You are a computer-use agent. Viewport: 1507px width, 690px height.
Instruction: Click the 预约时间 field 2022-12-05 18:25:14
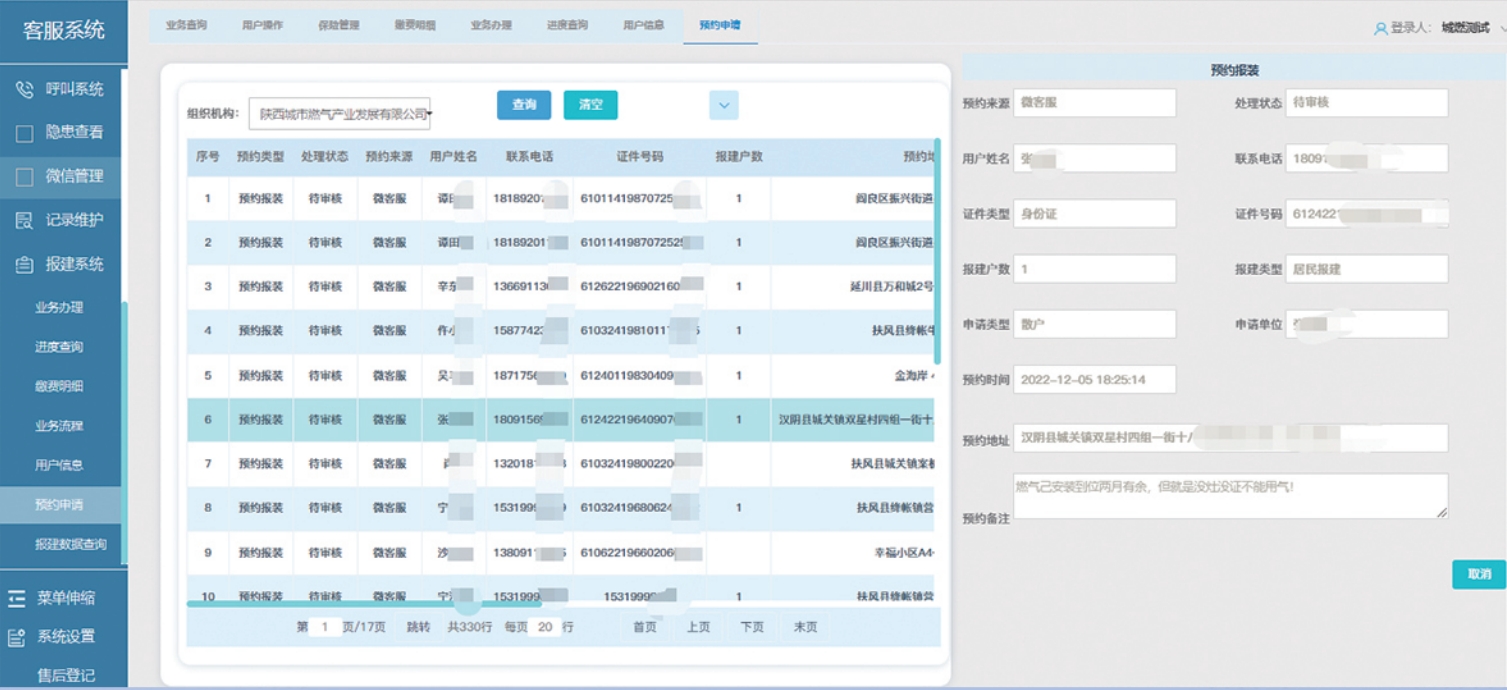pos(1094,380)
